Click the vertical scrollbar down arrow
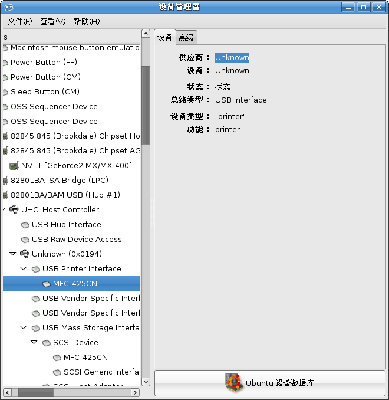 click(146, 382)
